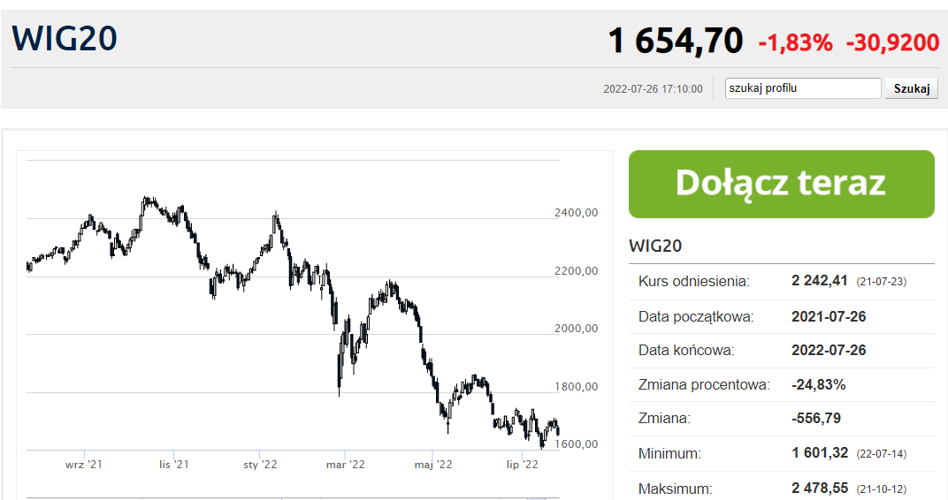Screen dimensions: 948x500
Task: Focus the szukaj profilu search field
Action: 803,88
